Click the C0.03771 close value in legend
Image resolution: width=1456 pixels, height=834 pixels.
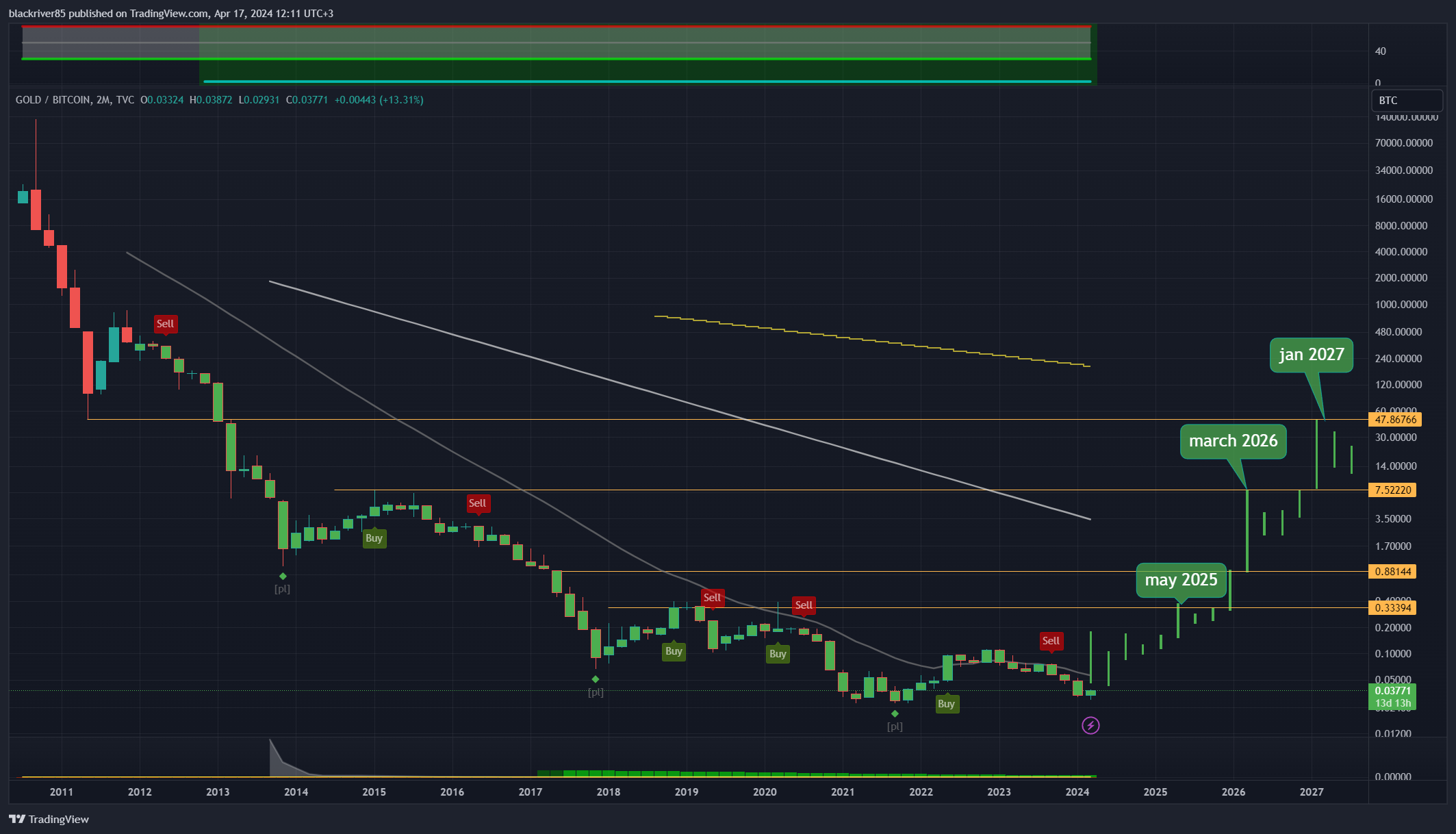[307, 100]
